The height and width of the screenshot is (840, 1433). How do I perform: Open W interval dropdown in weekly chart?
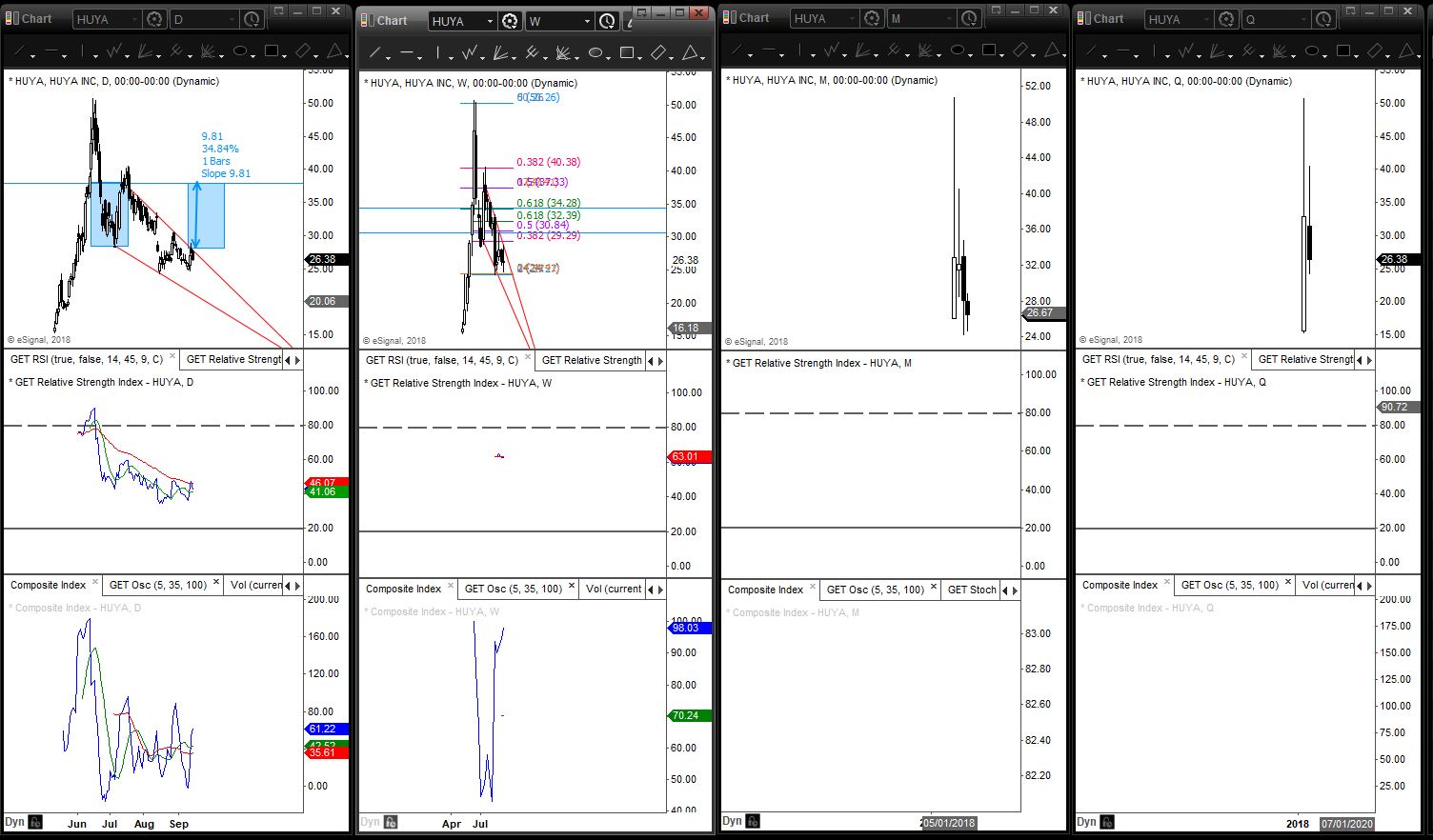coord(559,21)
